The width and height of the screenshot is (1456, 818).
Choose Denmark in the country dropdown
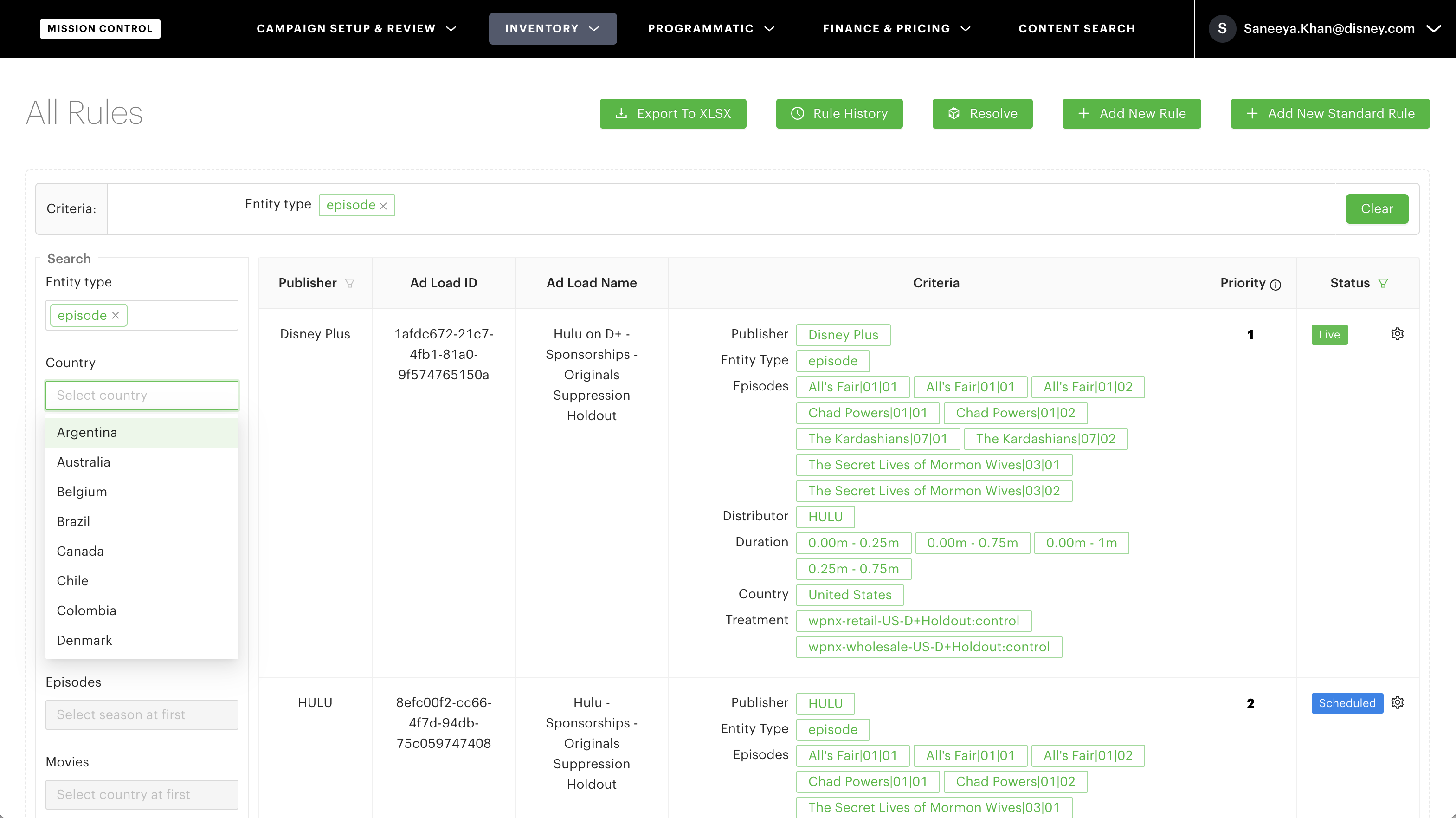(x=142, y=640)
